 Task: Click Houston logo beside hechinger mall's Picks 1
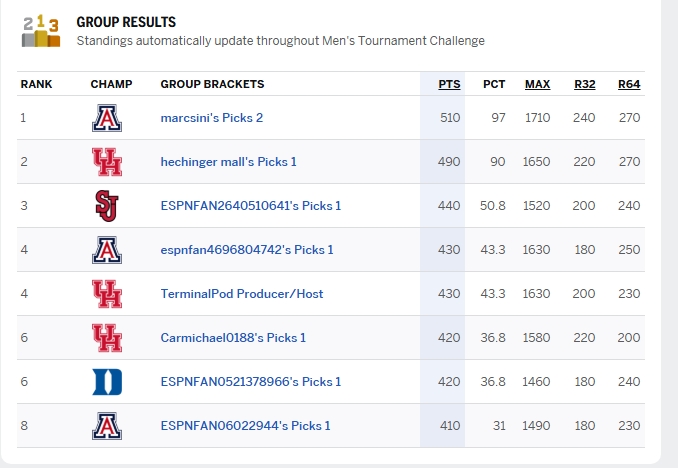[x=106, y=162]
